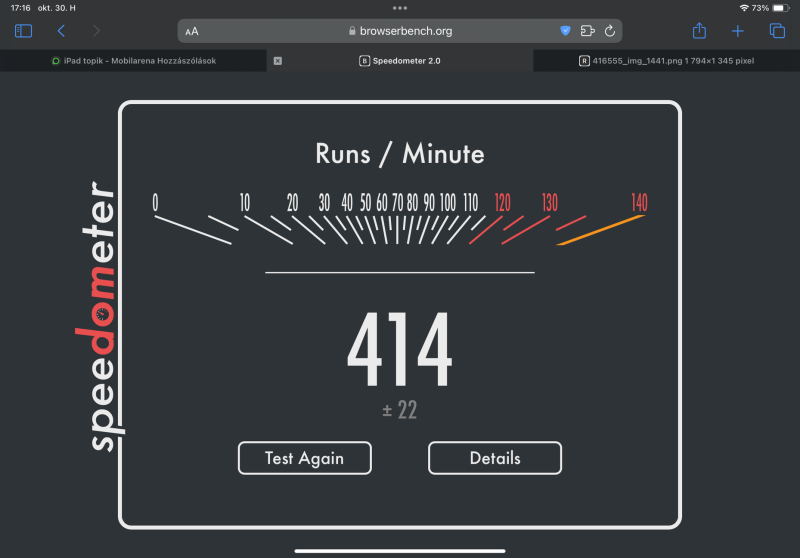Viewport: 800px width, 558px height.
Task: Click the 140 gauge label
Action: (639, 202)
